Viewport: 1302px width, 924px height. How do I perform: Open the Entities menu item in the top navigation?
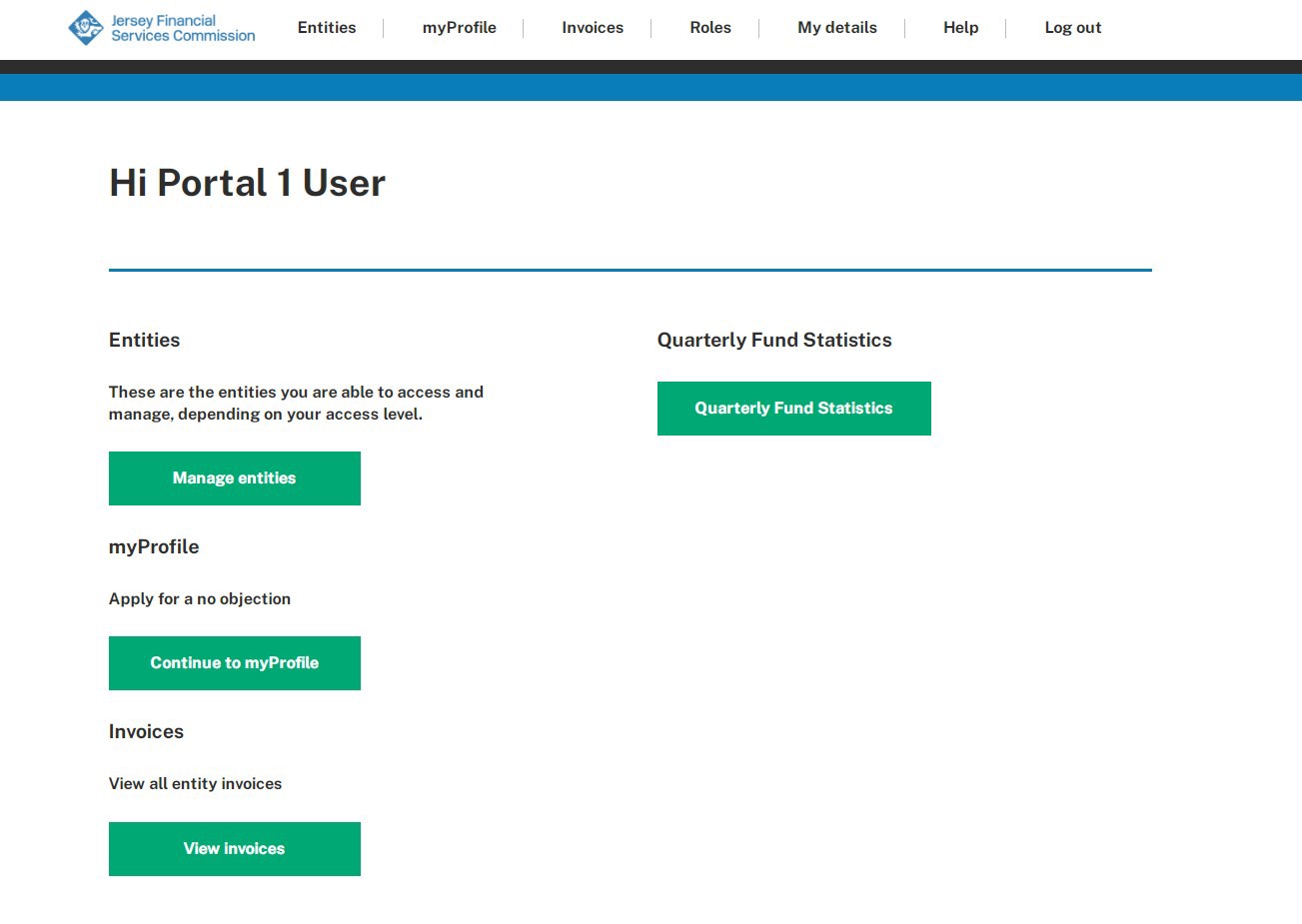(x=327, y=28)
